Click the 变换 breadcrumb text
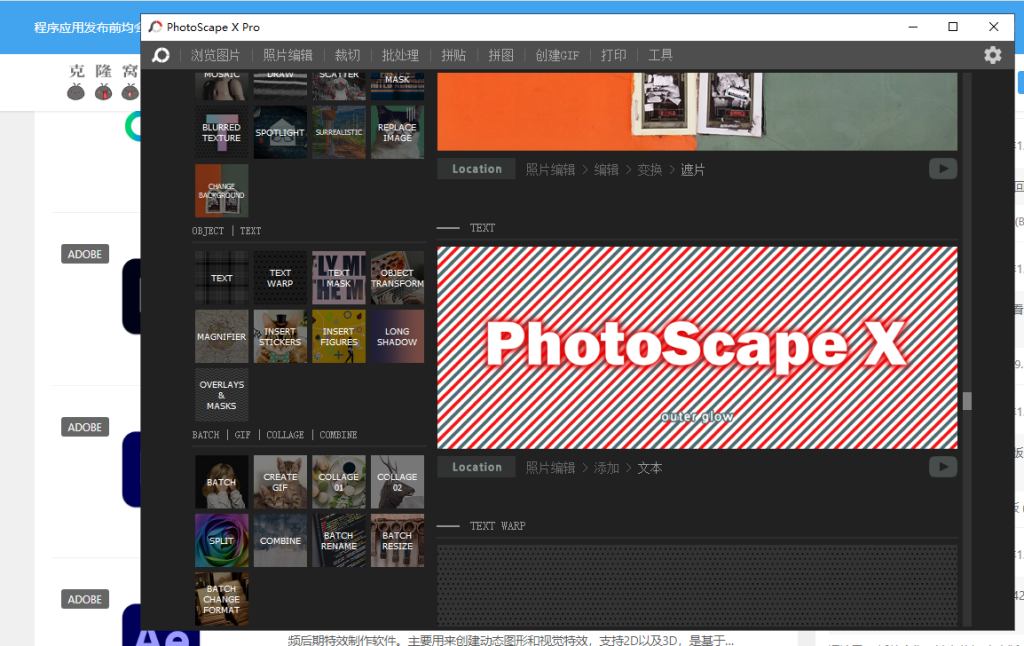Viewport: 1024px width, 646px height. [650, 170]
